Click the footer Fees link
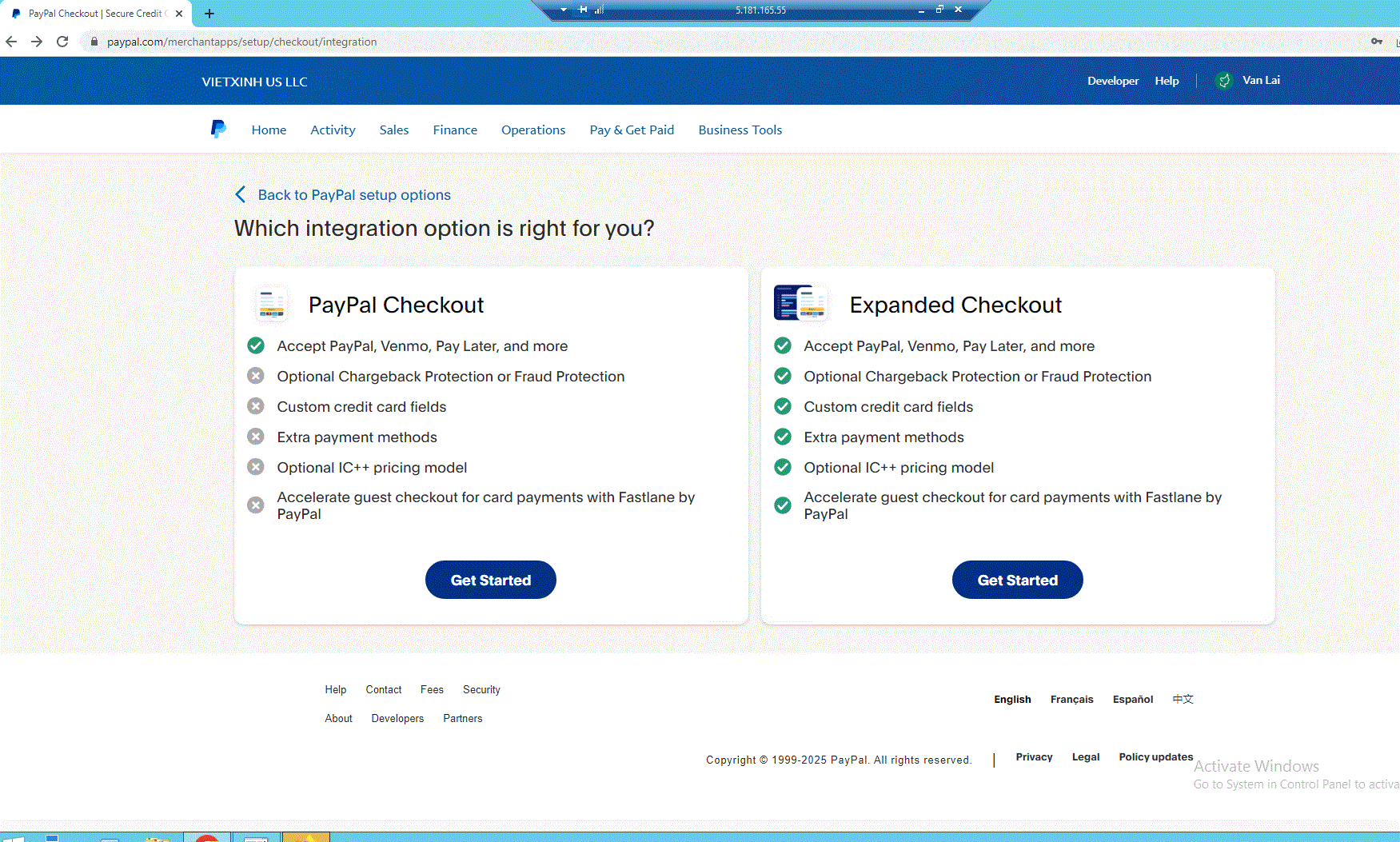Screen dimensions: 1400x842 pos(432,689)
